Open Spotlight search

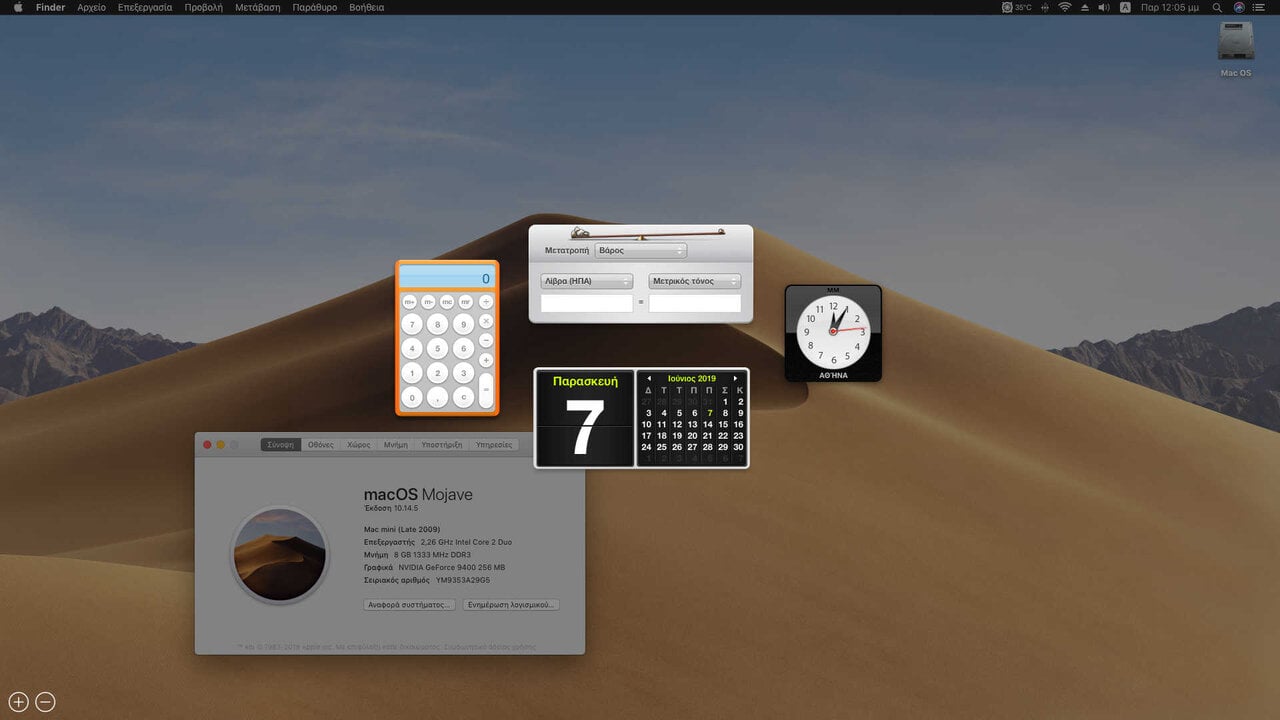1217,7
